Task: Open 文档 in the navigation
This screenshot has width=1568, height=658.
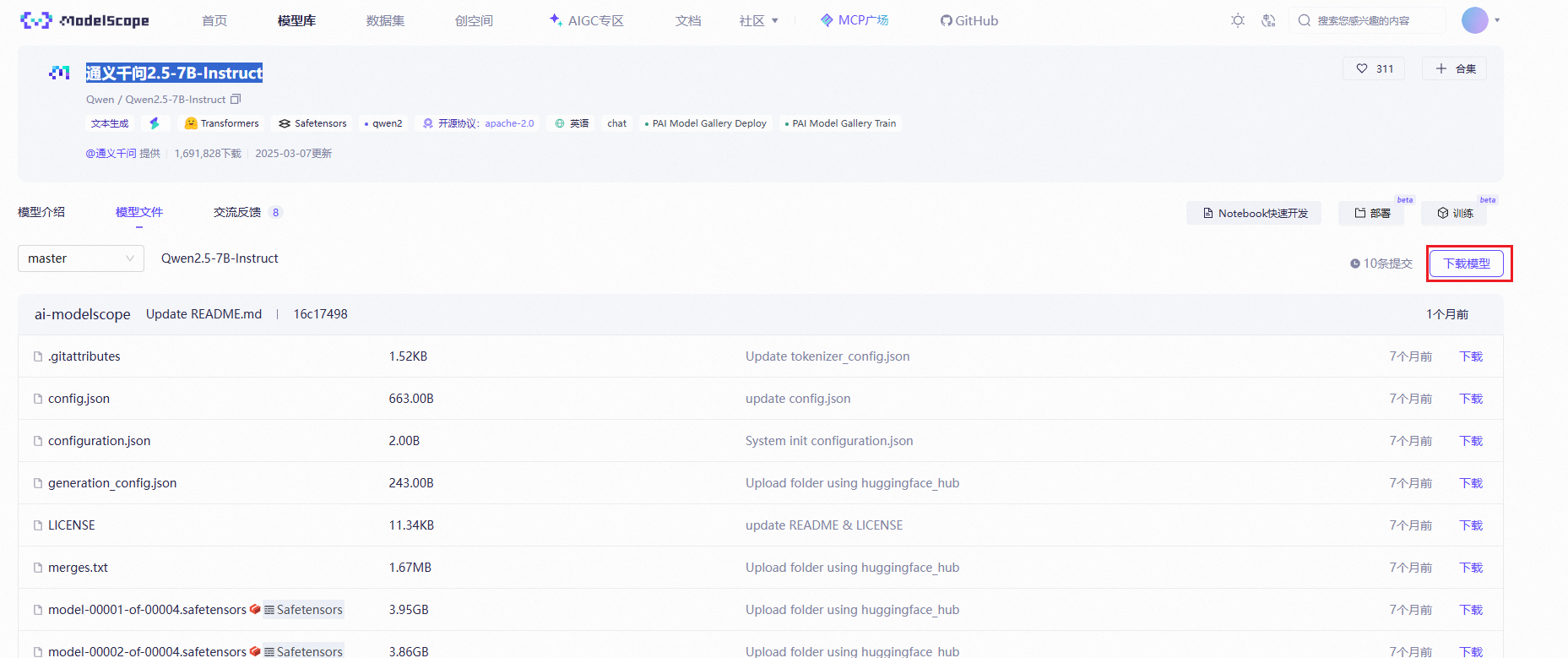Action: click(688, 20)
